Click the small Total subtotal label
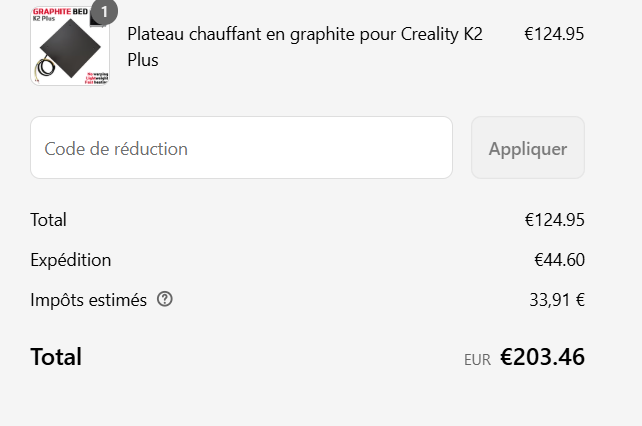Image resolution: width=642 pixels, height=426 pixels. click(x=48, y=220)
